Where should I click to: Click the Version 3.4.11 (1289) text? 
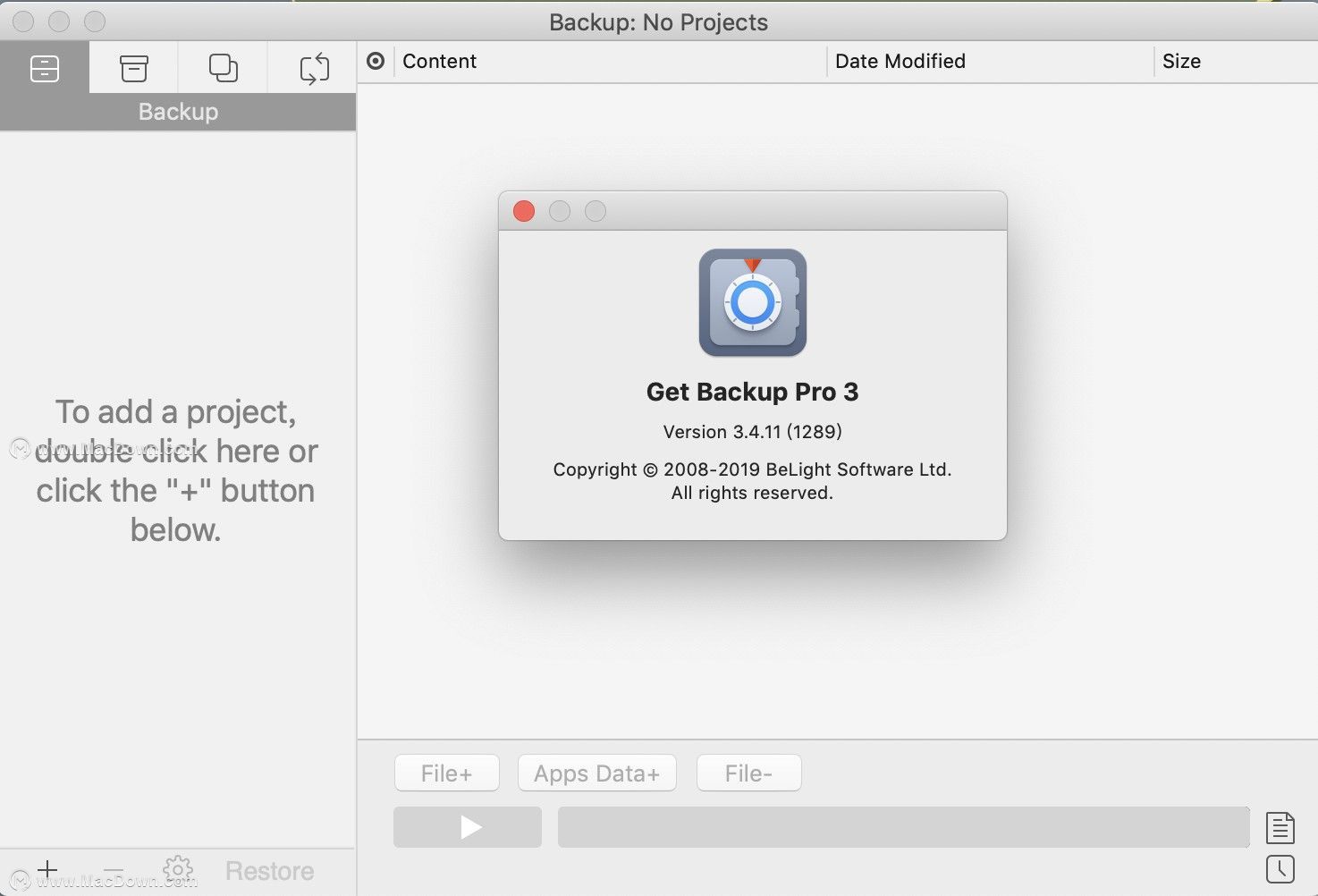(x=752, y=432)
